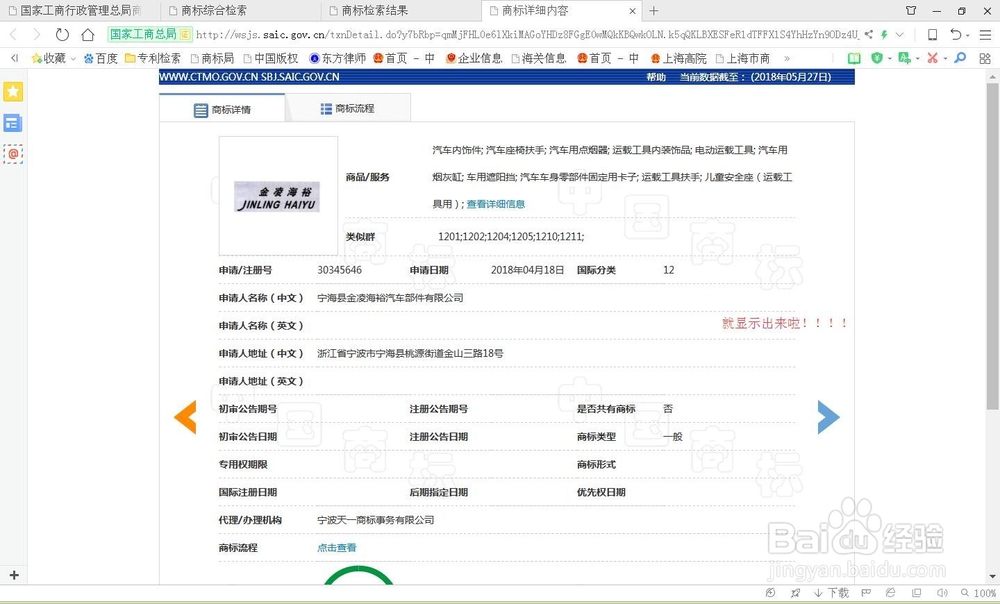Screen dimensions: 1000x604
Task: Click the vertical scrollbar thumb
Action: click(x=992, y=246)
